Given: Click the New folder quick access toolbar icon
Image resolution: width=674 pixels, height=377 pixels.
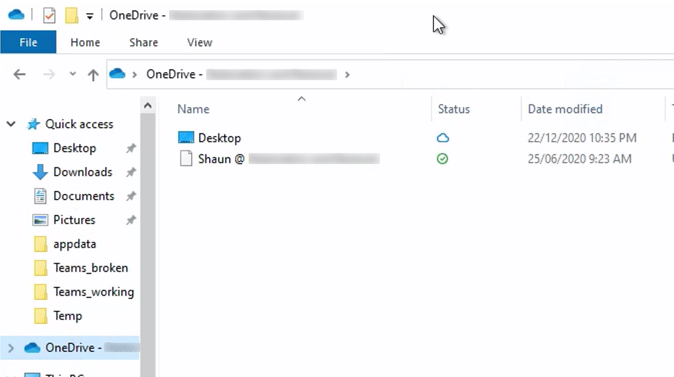Looking at the screenshot, I should (x=71, y=15).
